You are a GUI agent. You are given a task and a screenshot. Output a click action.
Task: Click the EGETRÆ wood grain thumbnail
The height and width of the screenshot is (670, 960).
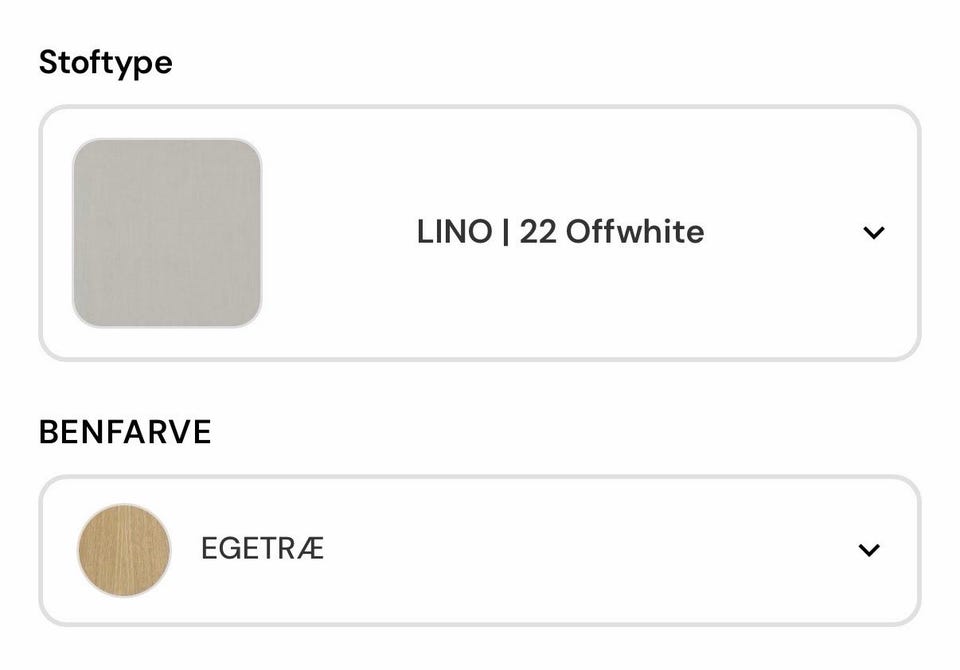pyautogui.click(x=124, y=550)
